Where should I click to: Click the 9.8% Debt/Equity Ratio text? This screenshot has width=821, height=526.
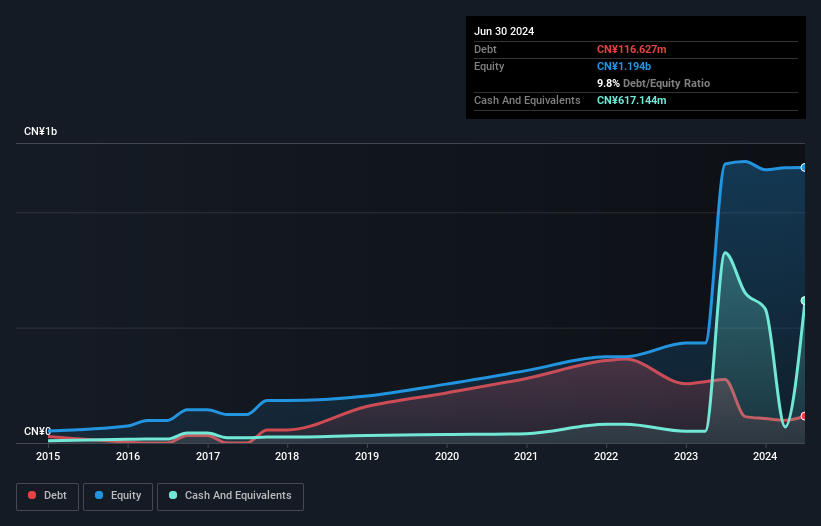coord(653,83)
